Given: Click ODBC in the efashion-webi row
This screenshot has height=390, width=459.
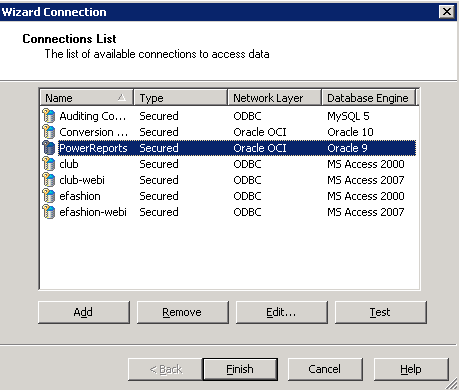Looking at the screenshot, I should click(x=247, y=212).
